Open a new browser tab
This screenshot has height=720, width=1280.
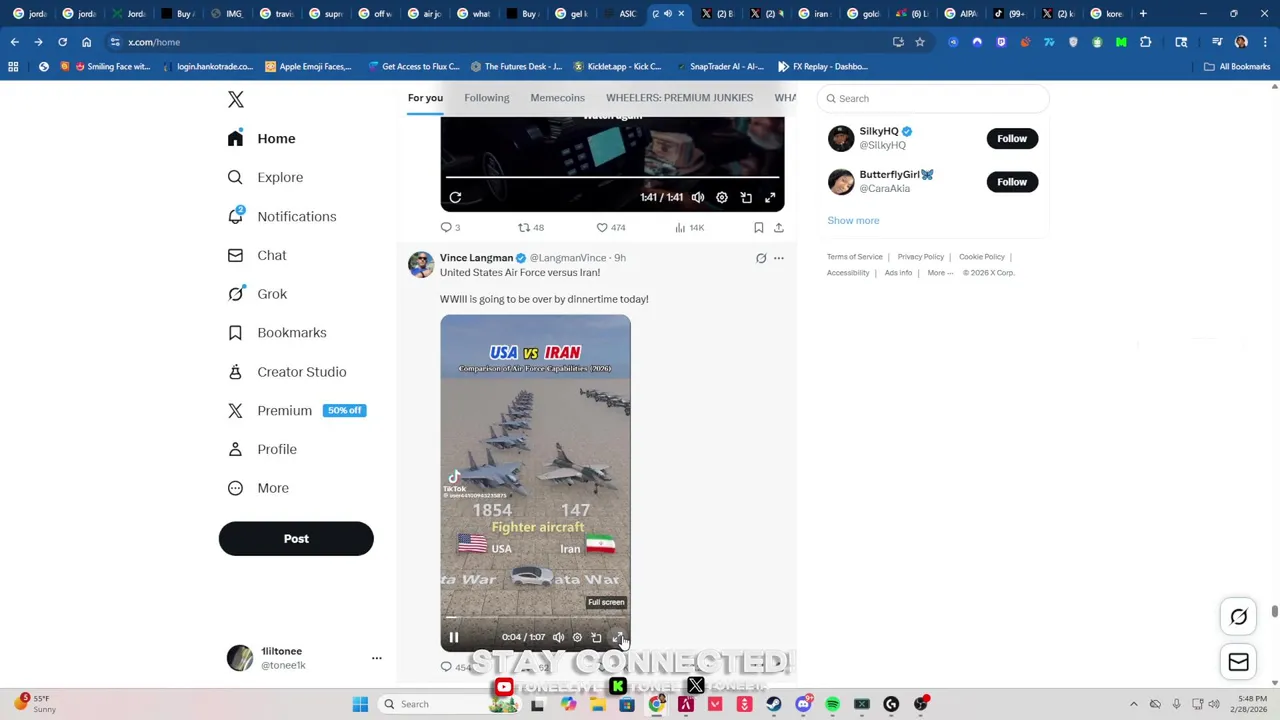1143,14
